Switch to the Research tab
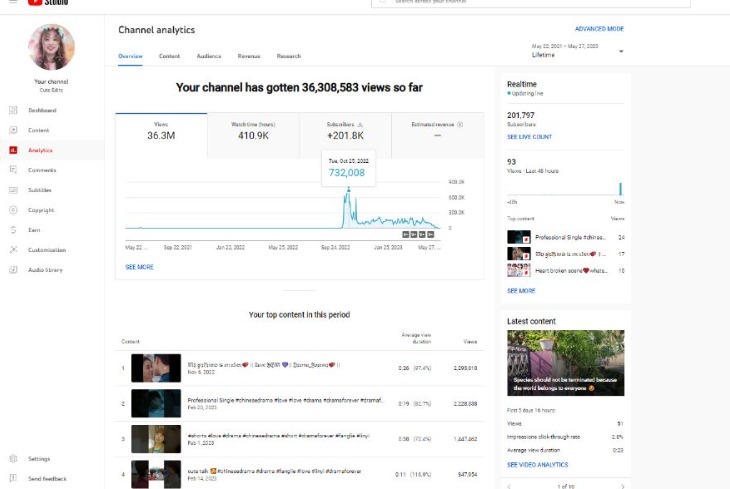The width and height of the screenshot is (730, 489). [289, 56]
